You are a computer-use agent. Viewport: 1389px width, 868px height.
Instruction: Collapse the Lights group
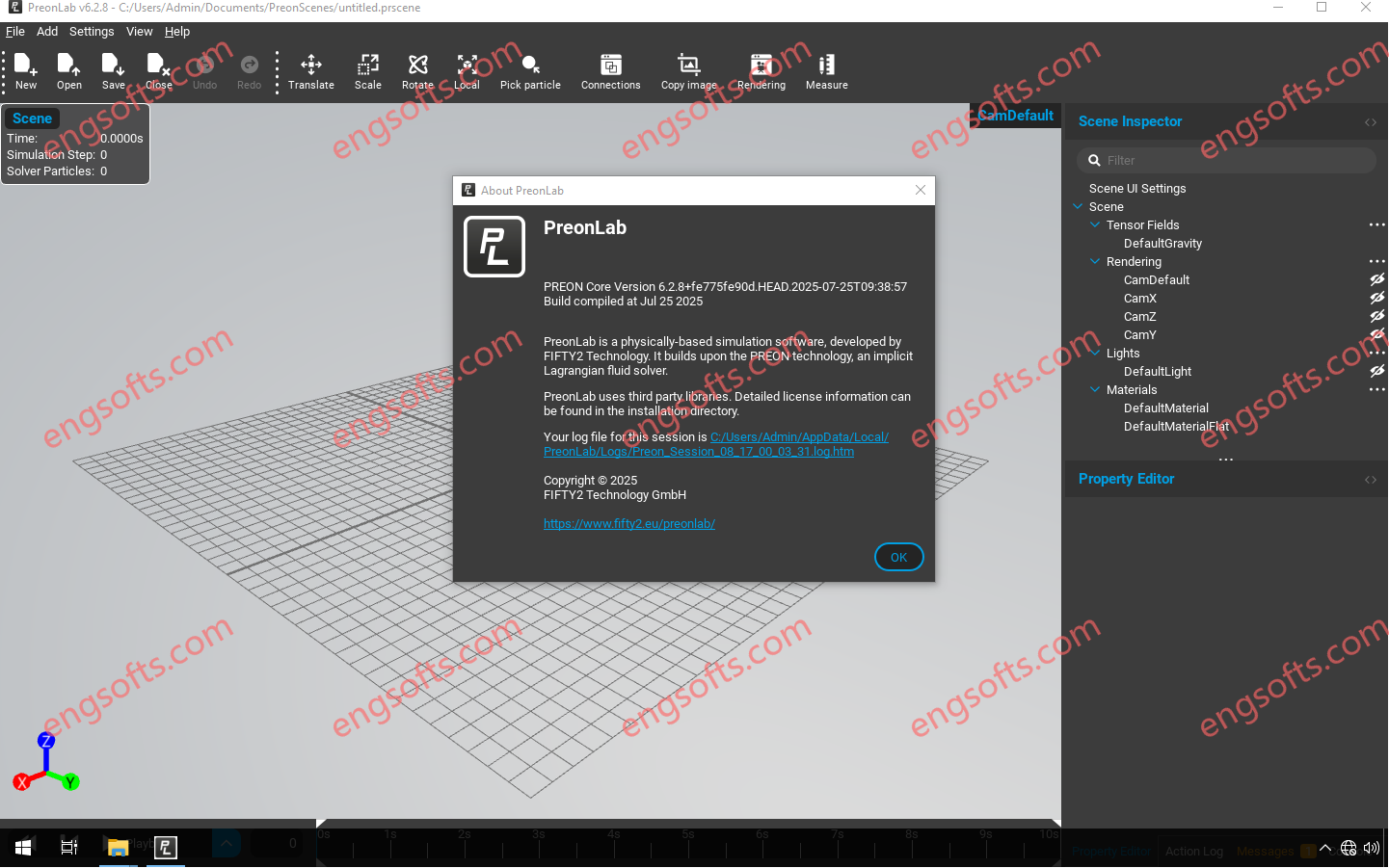(1095, 354)
